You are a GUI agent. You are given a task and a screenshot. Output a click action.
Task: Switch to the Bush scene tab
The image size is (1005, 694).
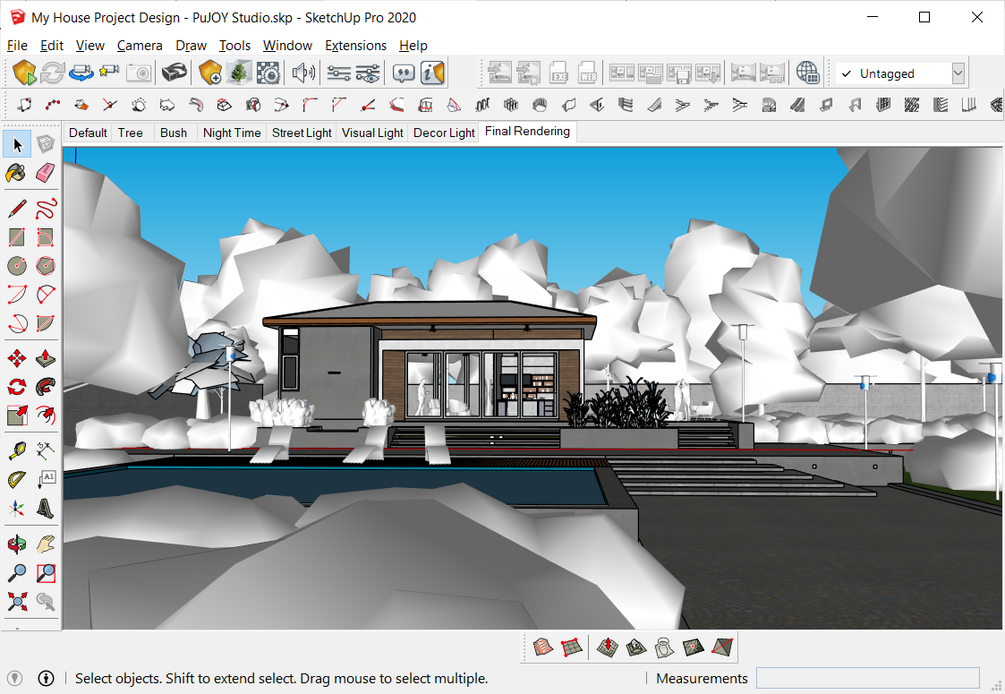coord(174,133)
